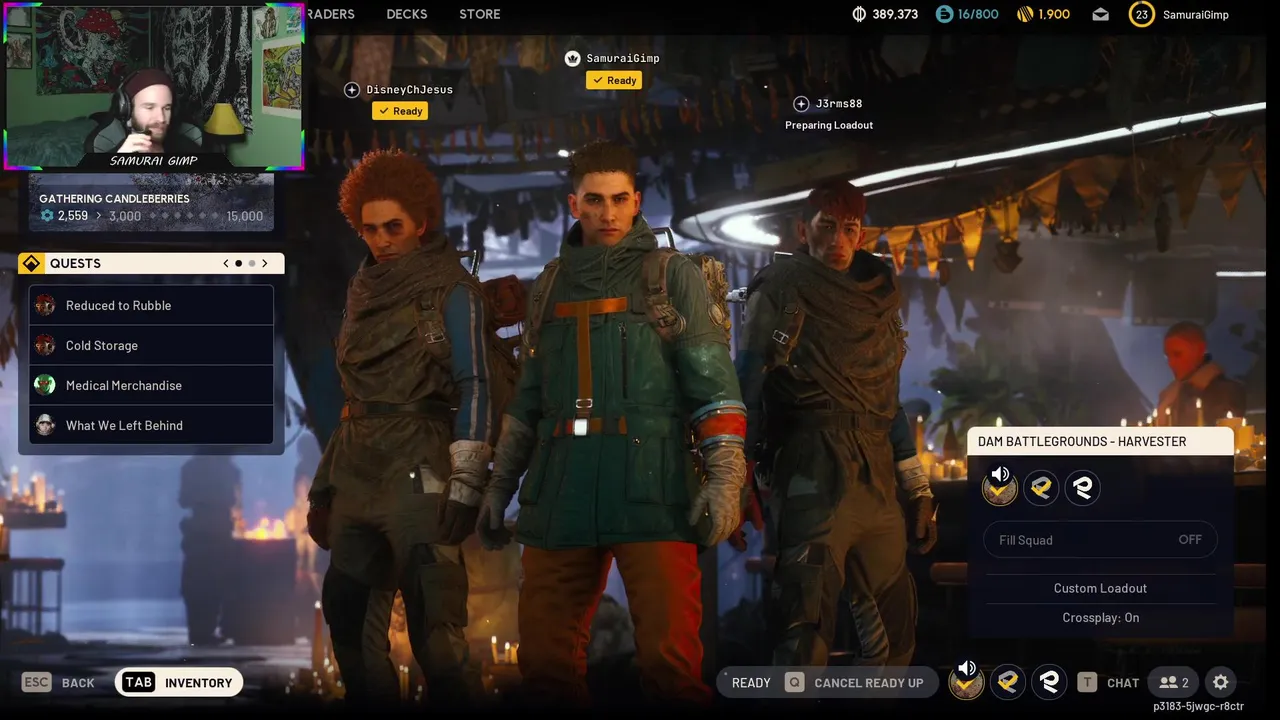Click the Samurai Gimp webcam overlay

tap(154, 86)
